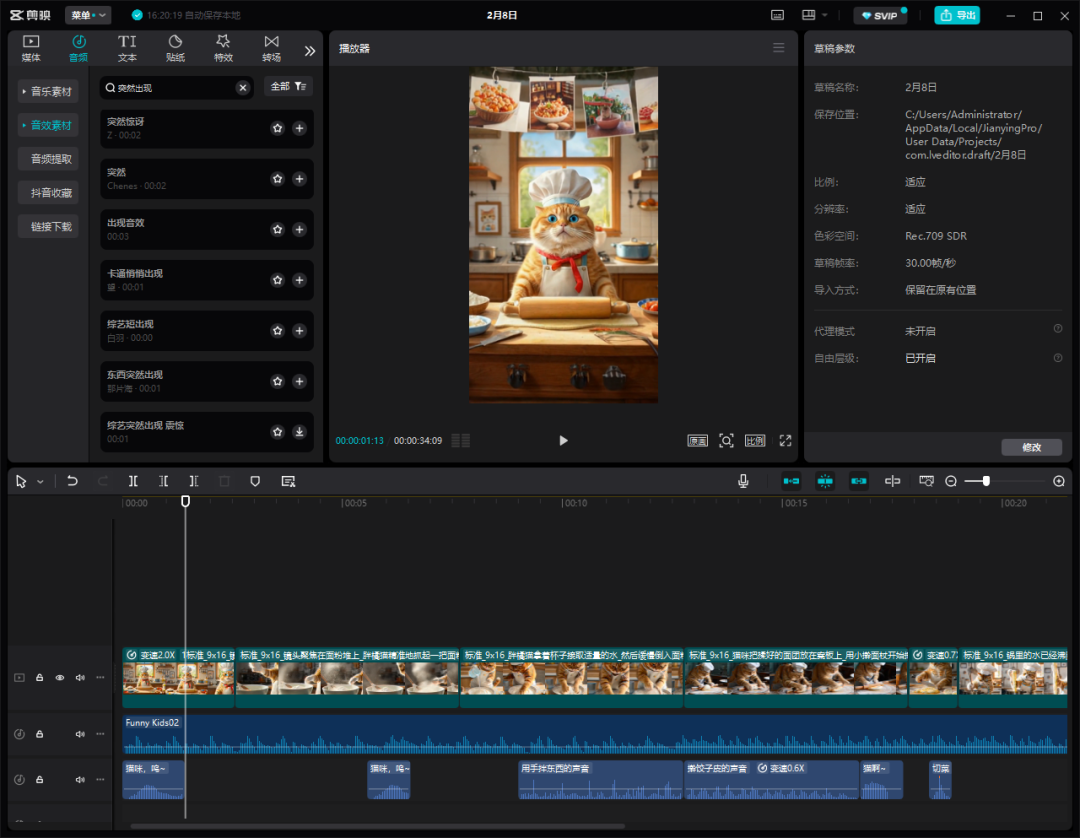1080x838 pixels.
Task: Add 出现音效 to the timeline with plus
Action: coord(299,229)
